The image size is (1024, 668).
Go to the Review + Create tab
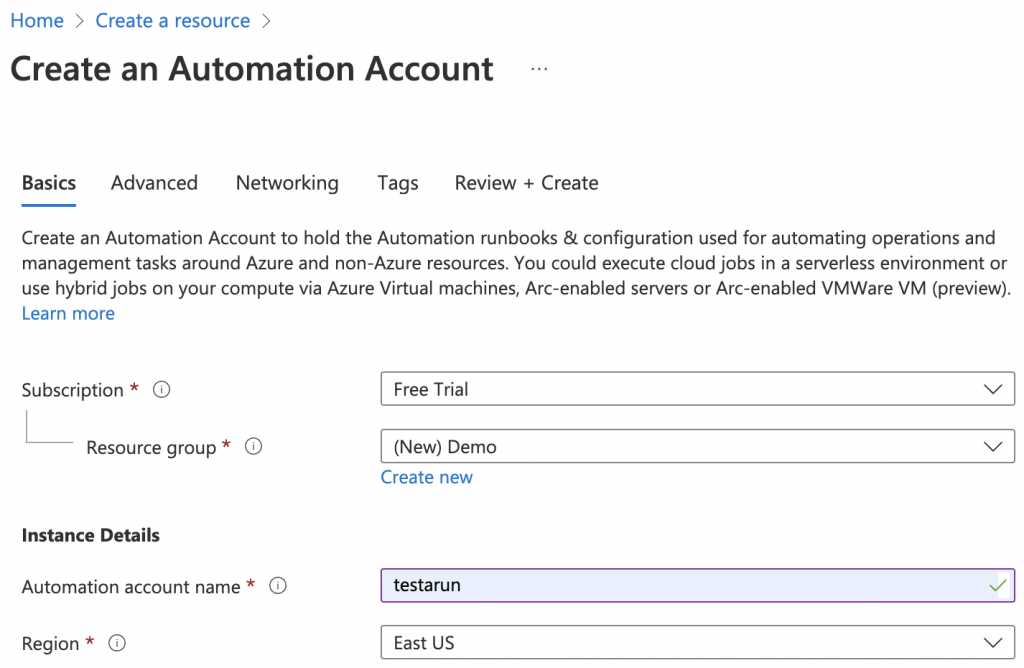526,183
